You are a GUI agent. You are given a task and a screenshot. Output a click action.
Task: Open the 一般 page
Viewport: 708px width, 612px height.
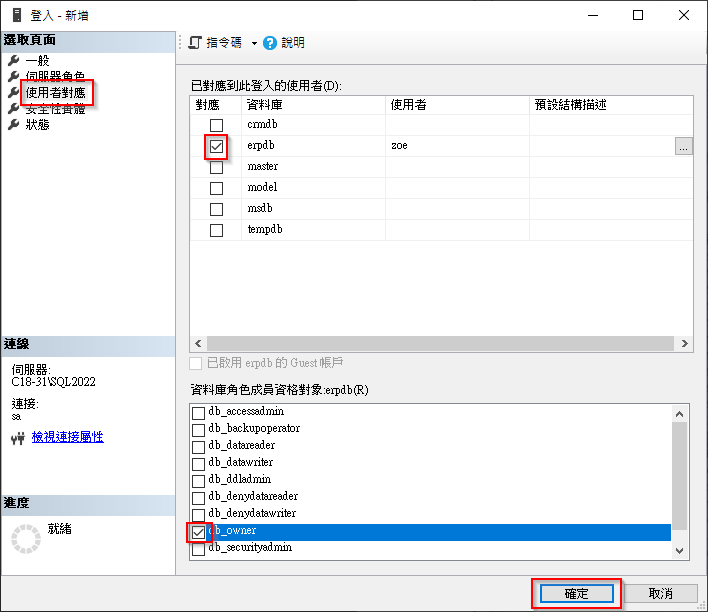pyautogui.click(x=37, y=61)
